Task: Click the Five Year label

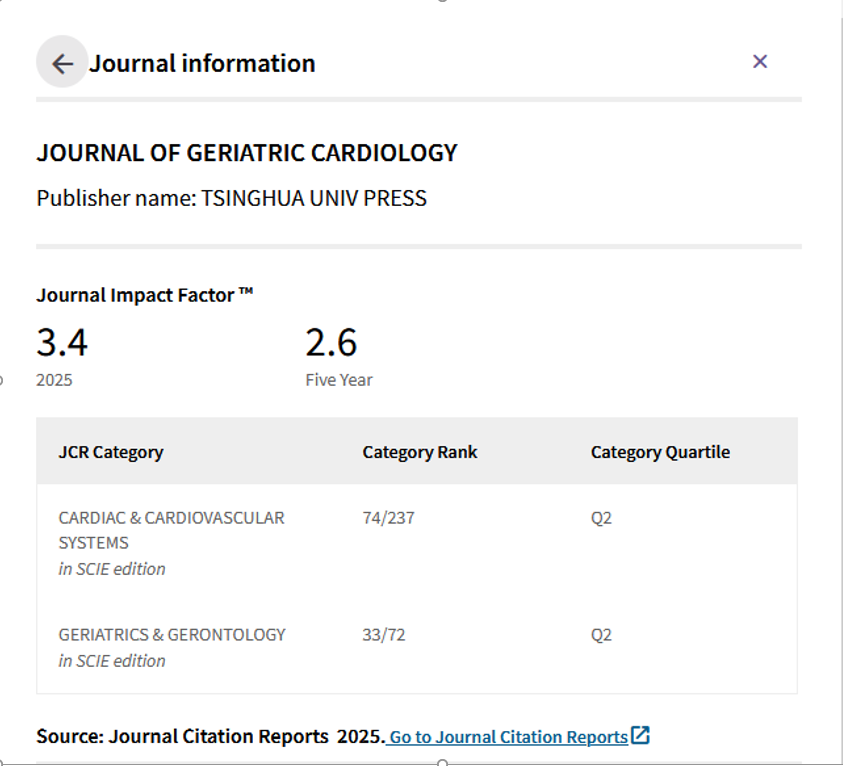Action: (339, 380)
